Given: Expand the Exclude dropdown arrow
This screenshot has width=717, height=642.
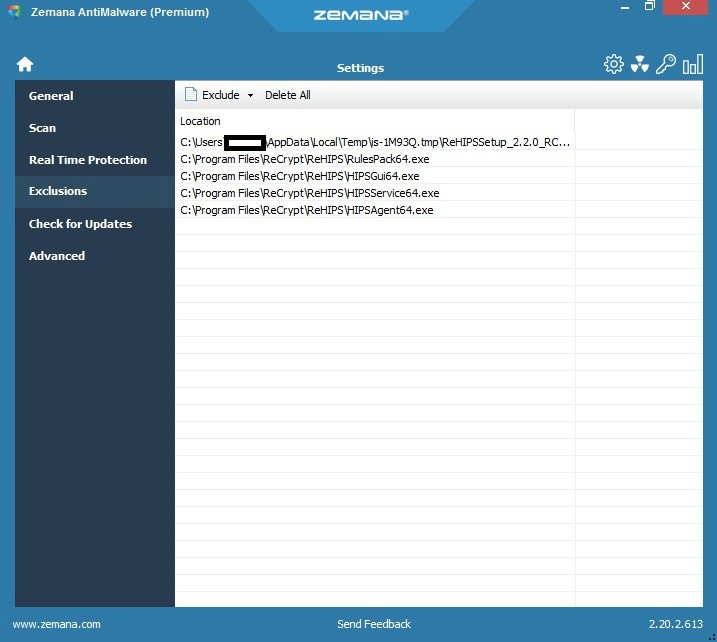Looking at the screenshot, I should pos(250,95).
